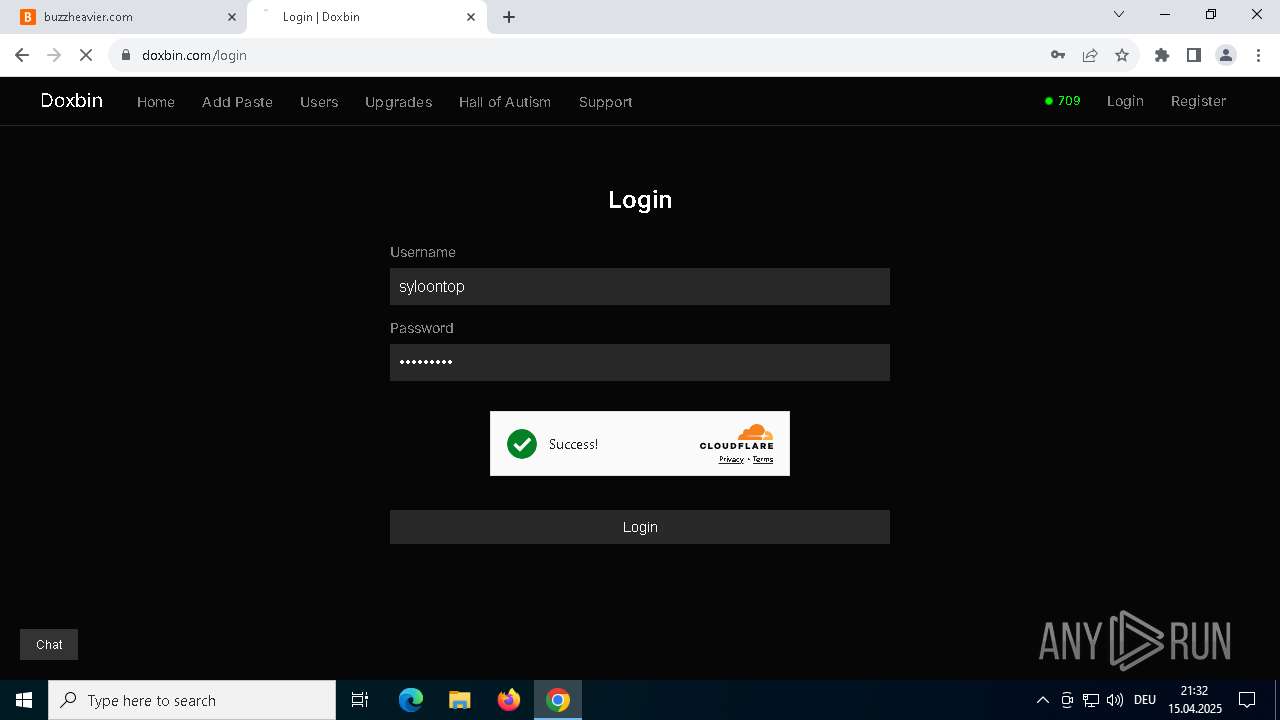Click the Doxbin logo
Image resolution: width=1280 pixels, height=720 pixels.
click(x=72, y=100)
